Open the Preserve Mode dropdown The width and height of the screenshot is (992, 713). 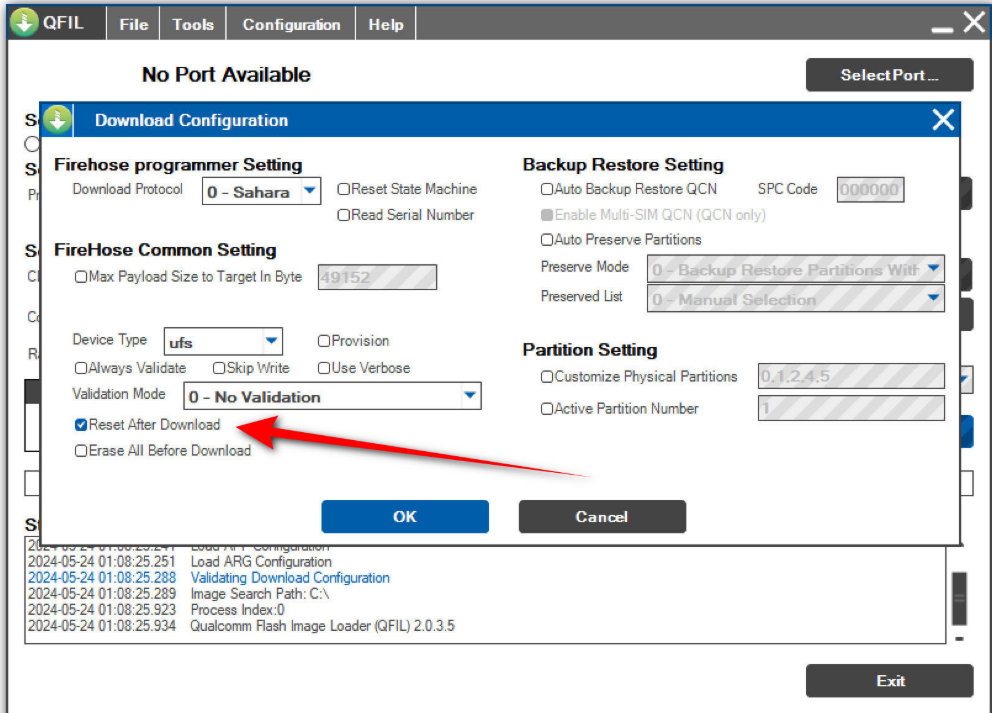(x=796, y=269)
